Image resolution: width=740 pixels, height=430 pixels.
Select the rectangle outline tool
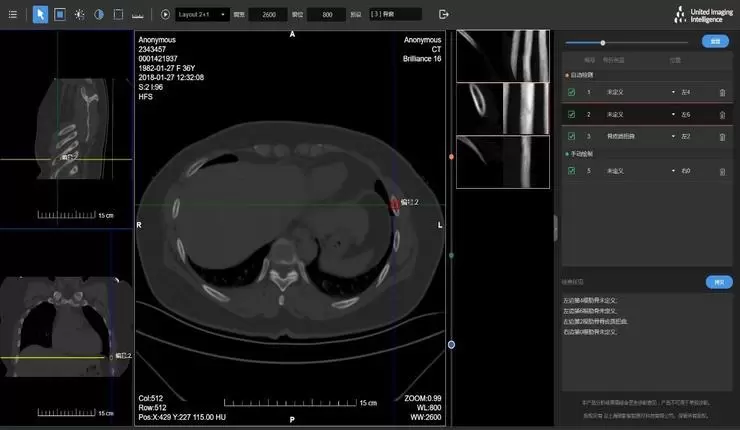tap(118, 15)
